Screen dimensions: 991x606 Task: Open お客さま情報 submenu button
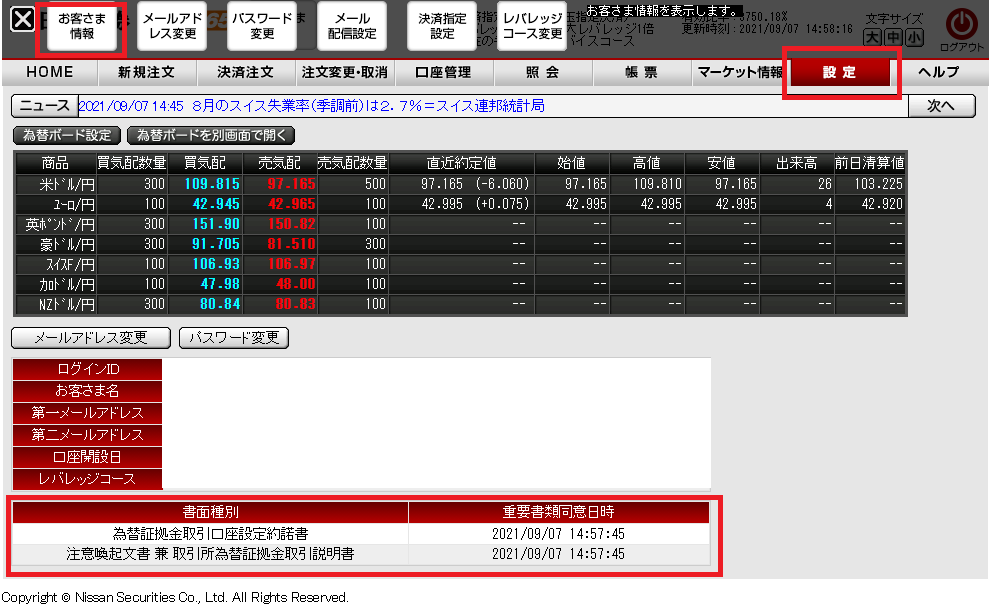tap(82, 26)
